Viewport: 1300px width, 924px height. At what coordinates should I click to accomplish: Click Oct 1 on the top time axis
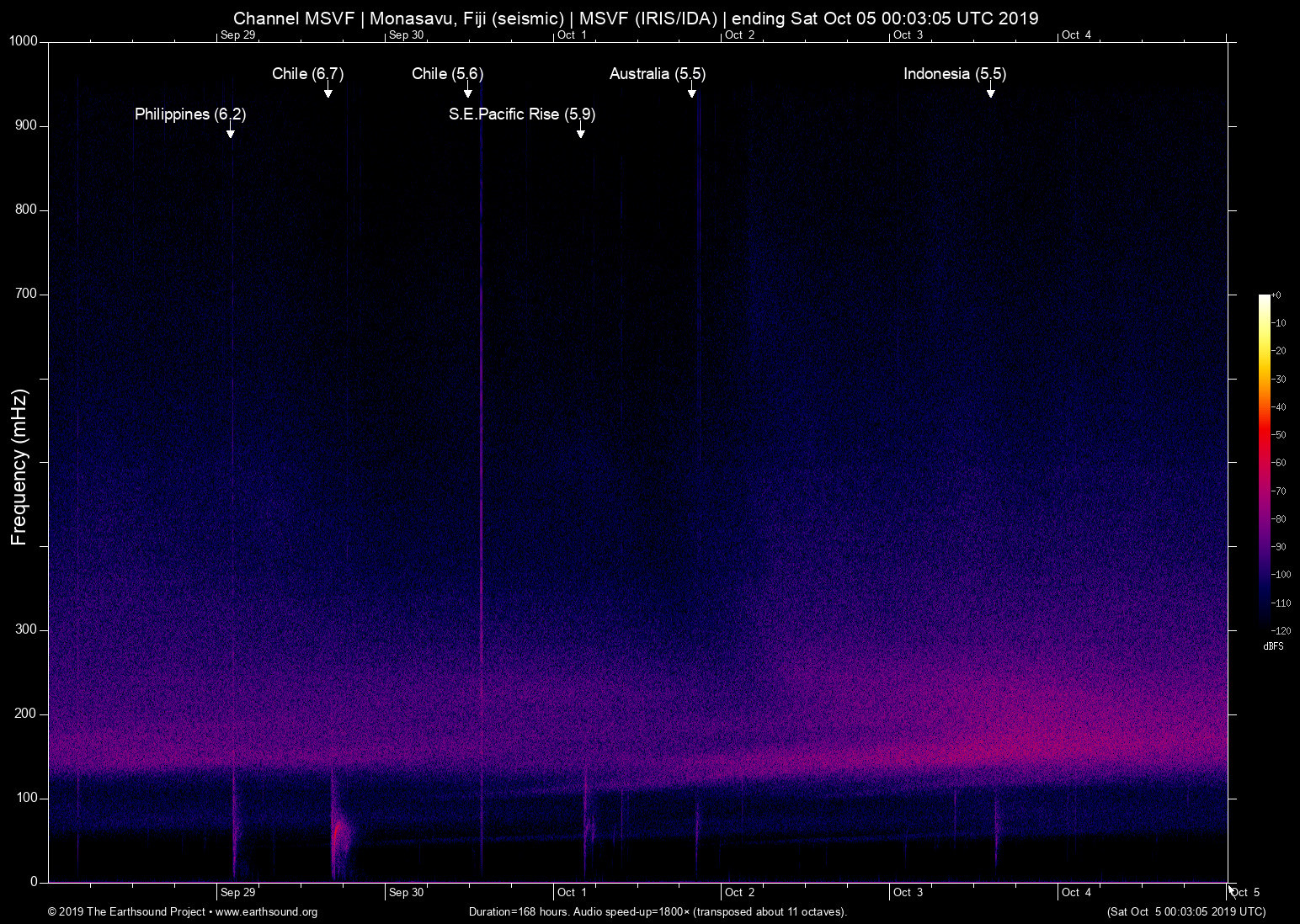tap(572, 35)
